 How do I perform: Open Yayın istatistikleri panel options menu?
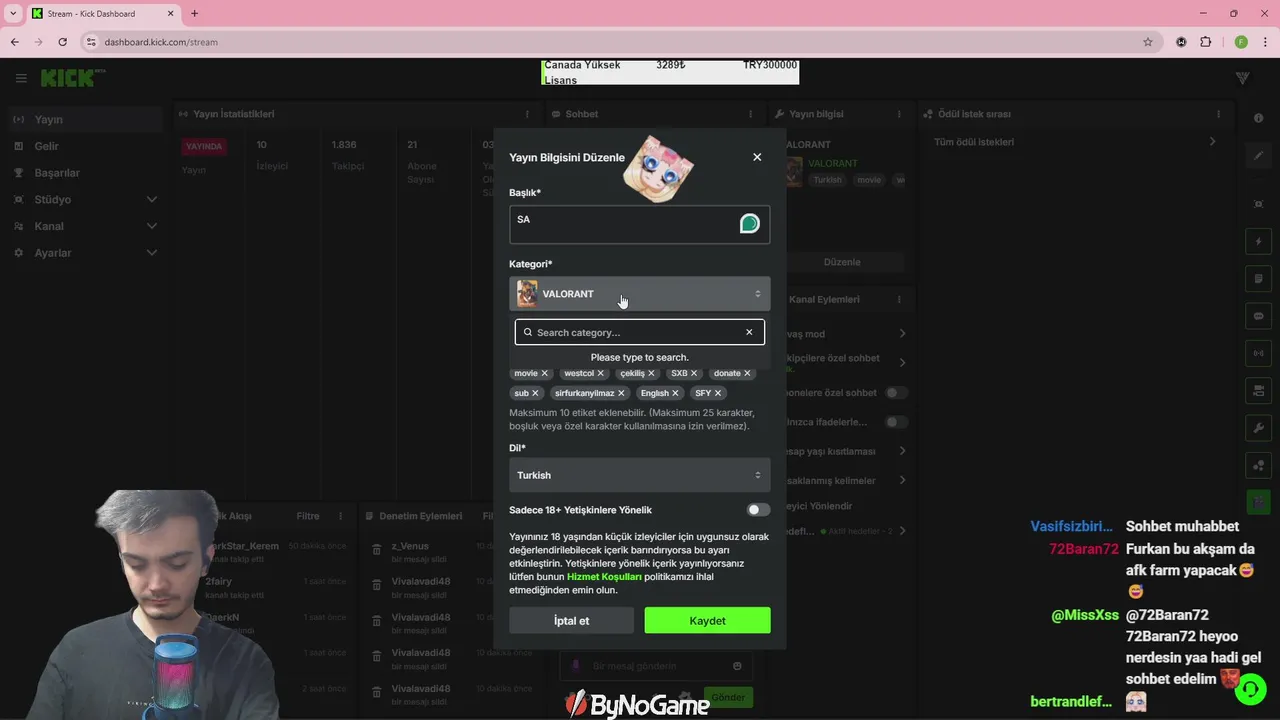[x=527, y=114]
